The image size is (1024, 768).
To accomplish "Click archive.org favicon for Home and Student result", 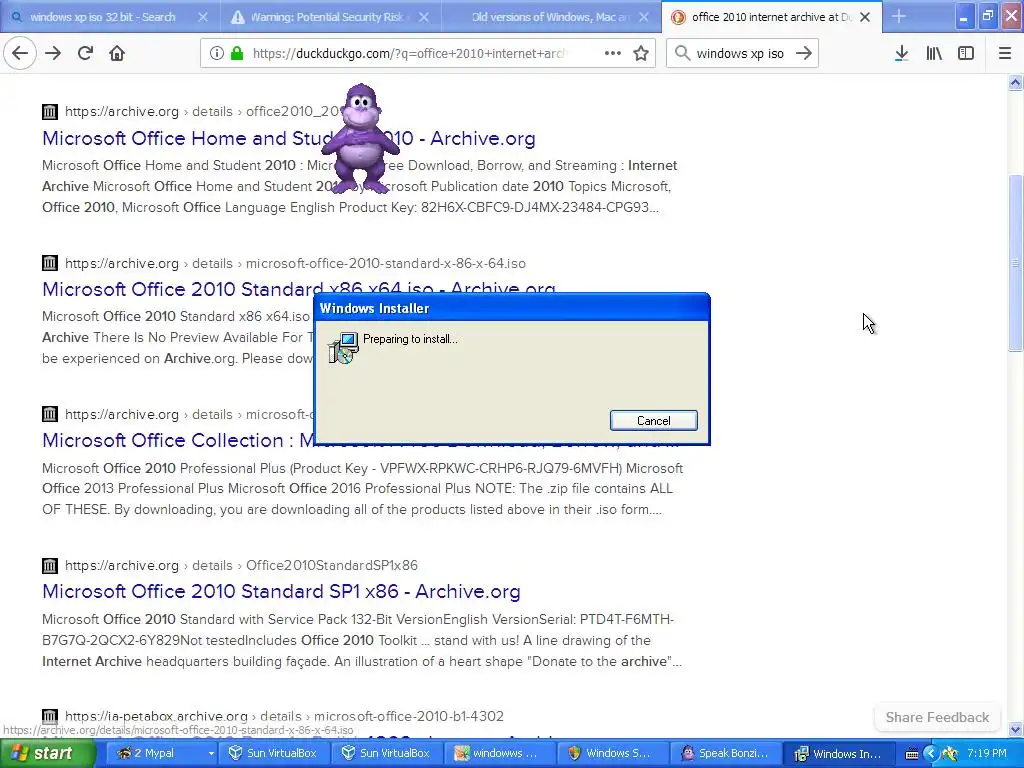I will 50,112.
